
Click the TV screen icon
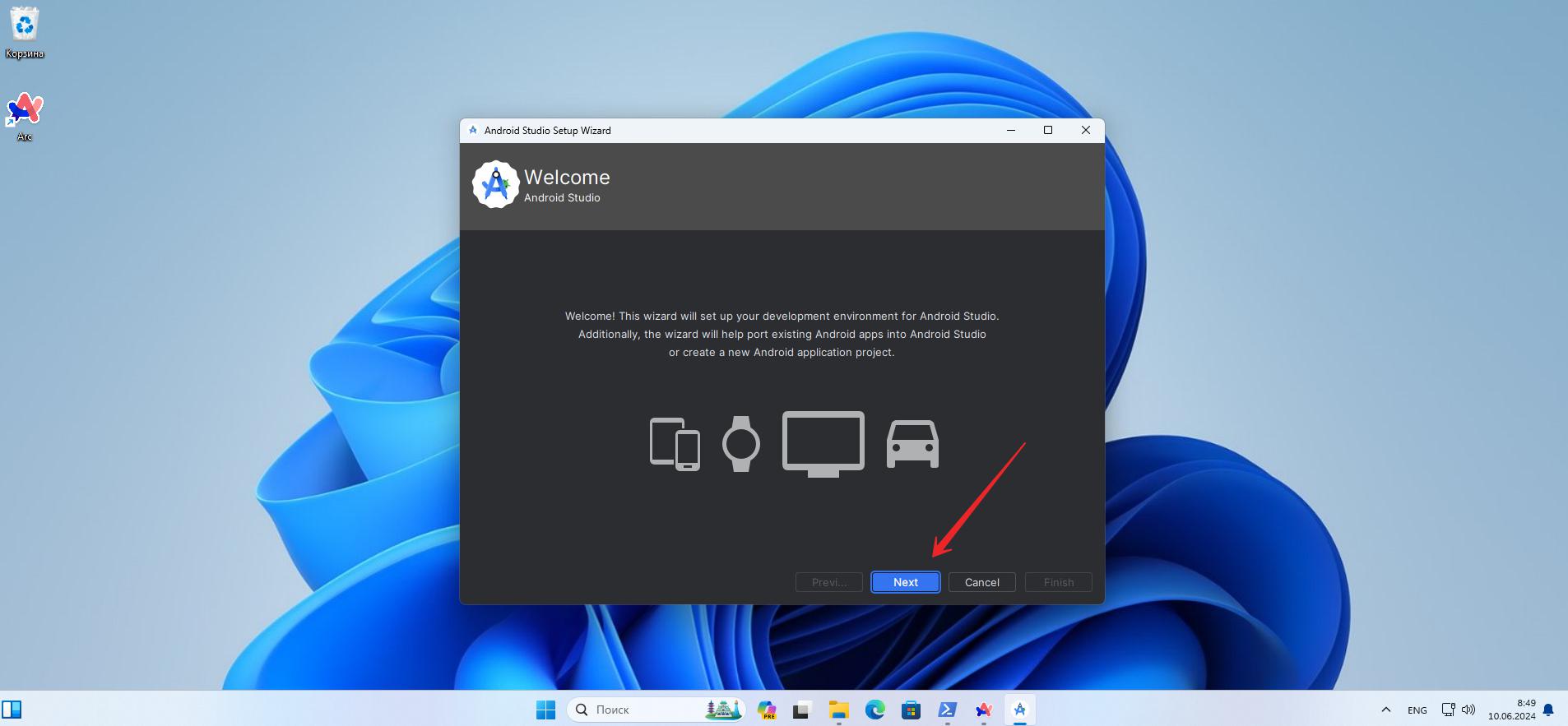pos(823,444)
